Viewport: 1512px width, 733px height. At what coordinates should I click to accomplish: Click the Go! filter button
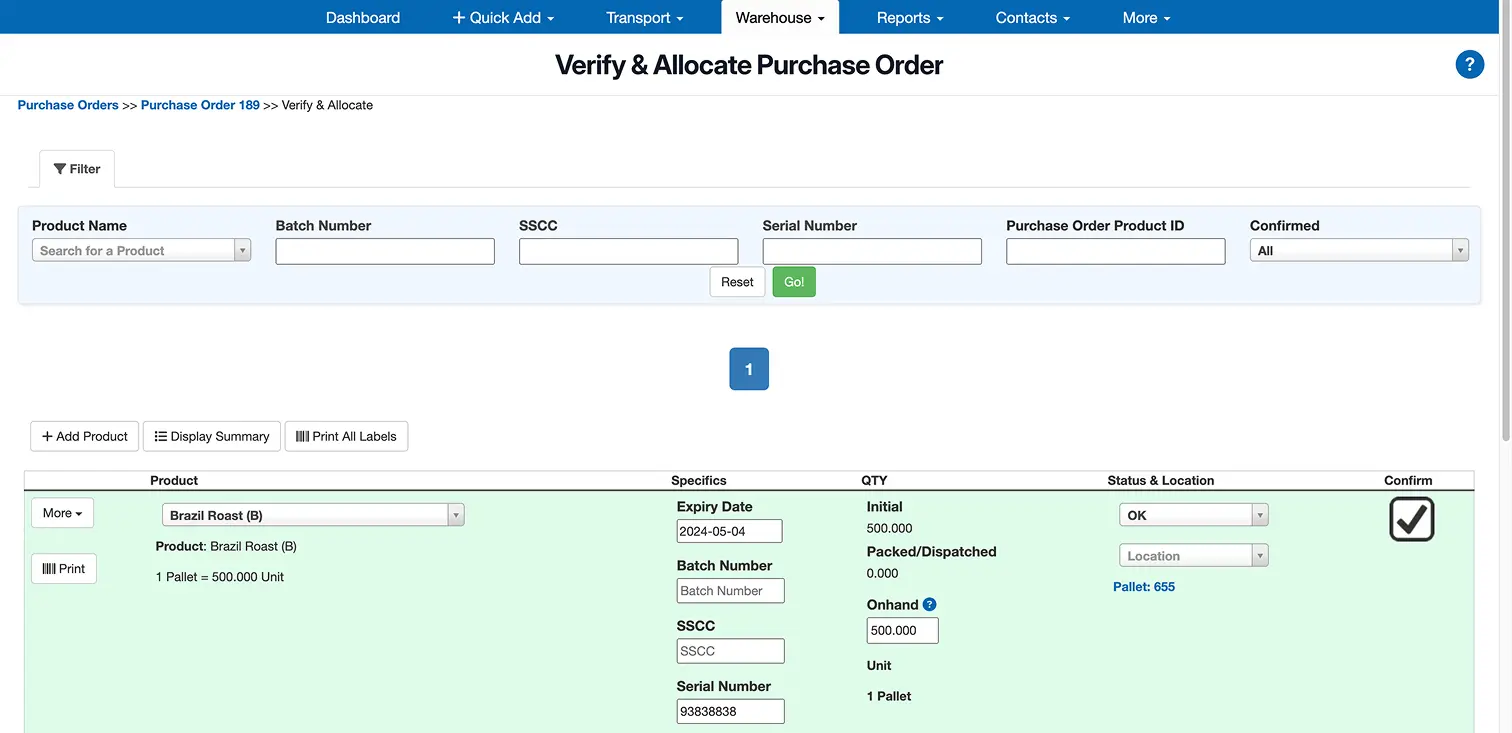pyautogui.click(x=793, y=281)
